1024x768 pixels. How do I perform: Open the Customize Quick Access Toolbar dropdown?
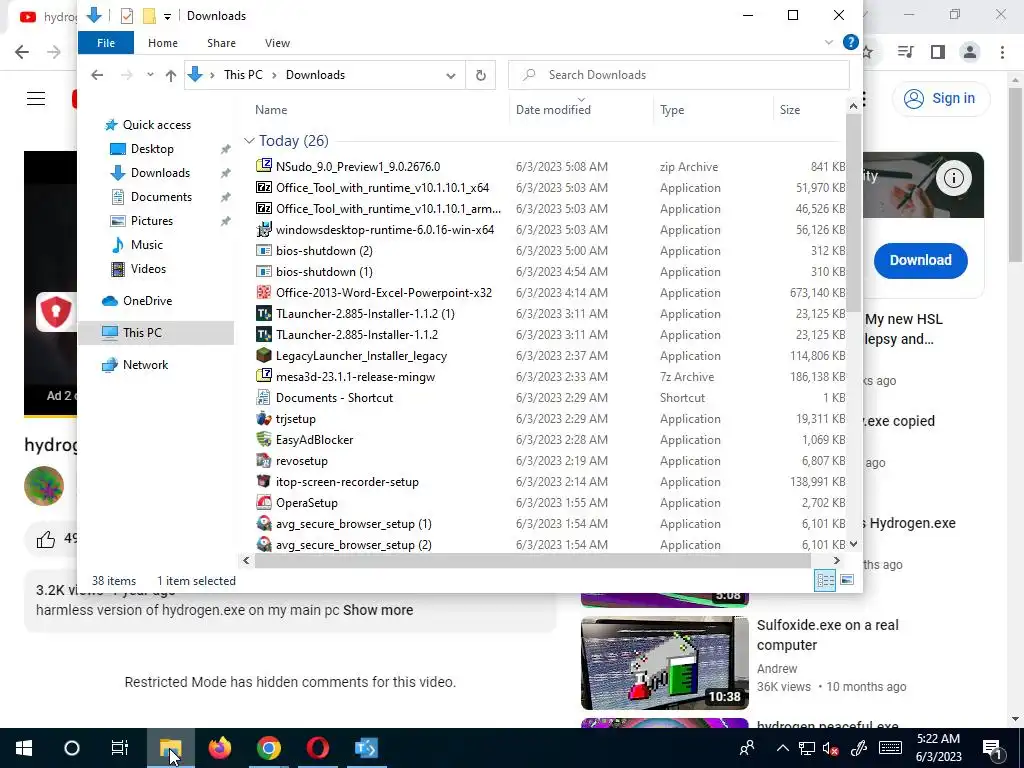pos(167,16)
